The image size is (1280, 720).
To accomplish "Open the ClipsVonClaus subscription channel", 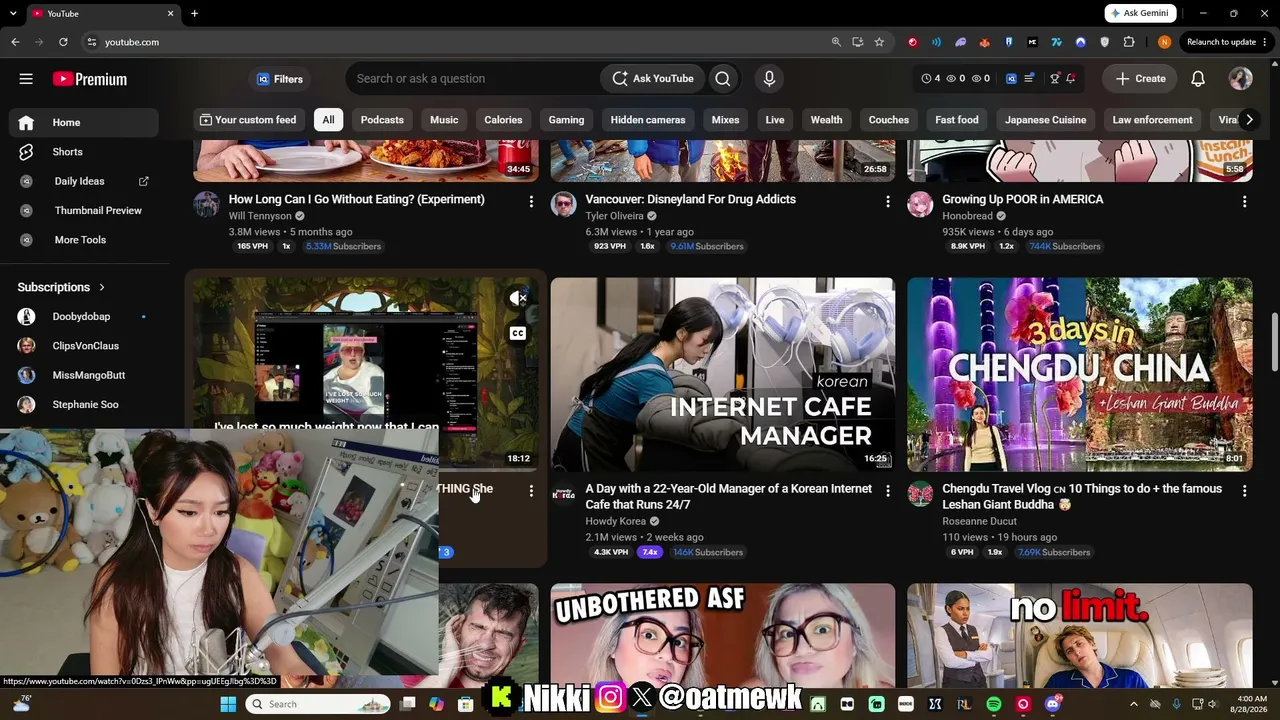I will click(84, 346).
